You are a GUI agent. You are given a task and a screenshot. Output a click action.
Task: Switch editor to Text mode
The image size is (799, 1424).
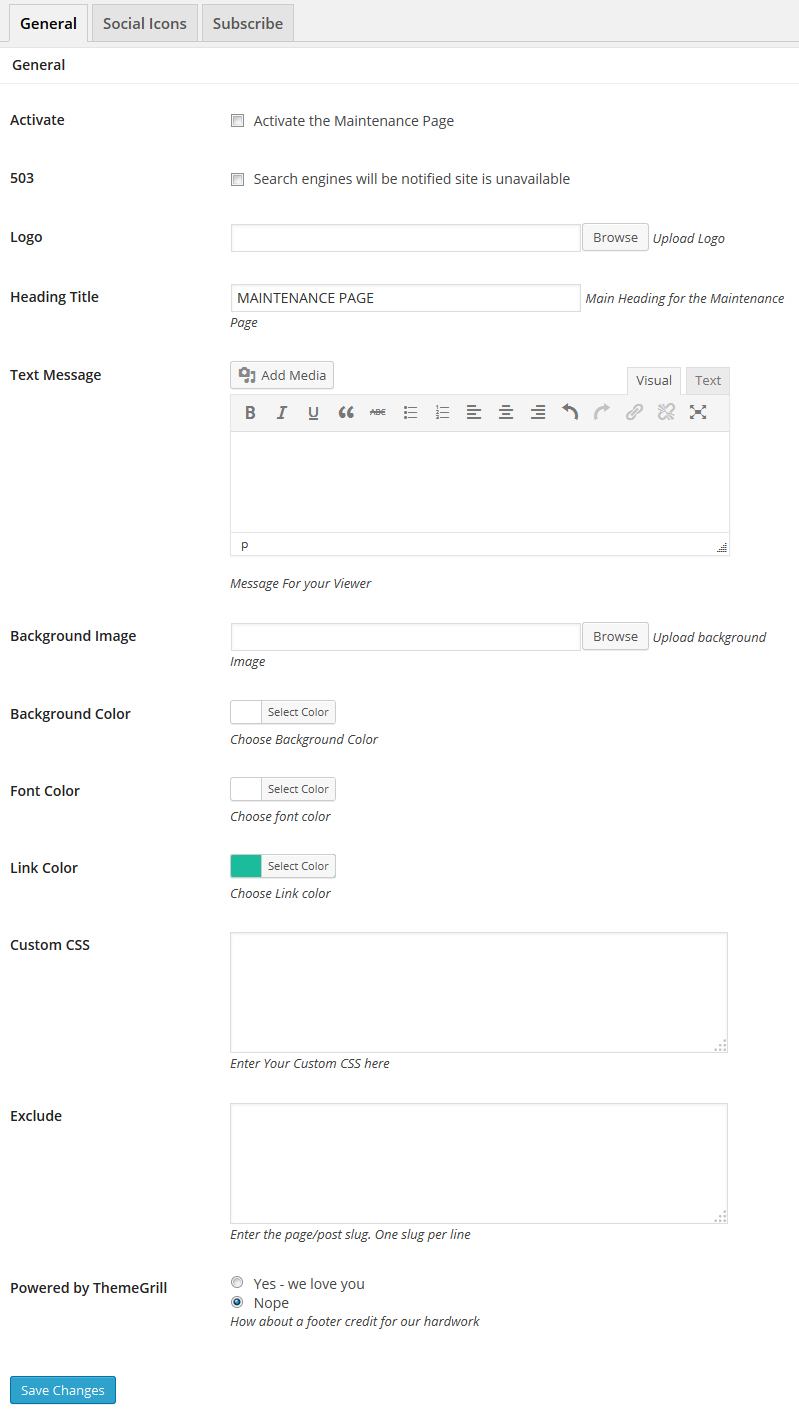coord(708,380)
